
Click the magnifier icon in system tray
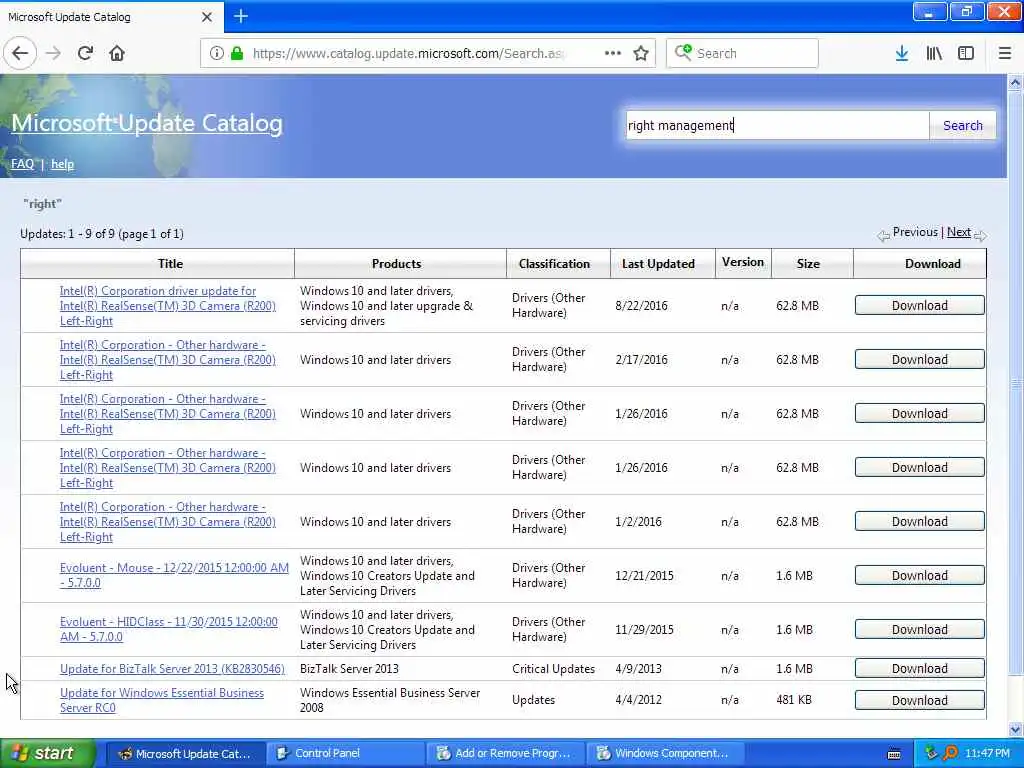point(950,754)
